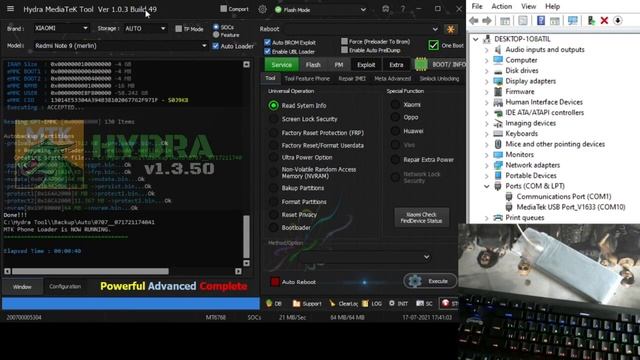Click the green chip BOOT/INFO icon
This screenshot has height=360, width=640.
tap(421, 64)
